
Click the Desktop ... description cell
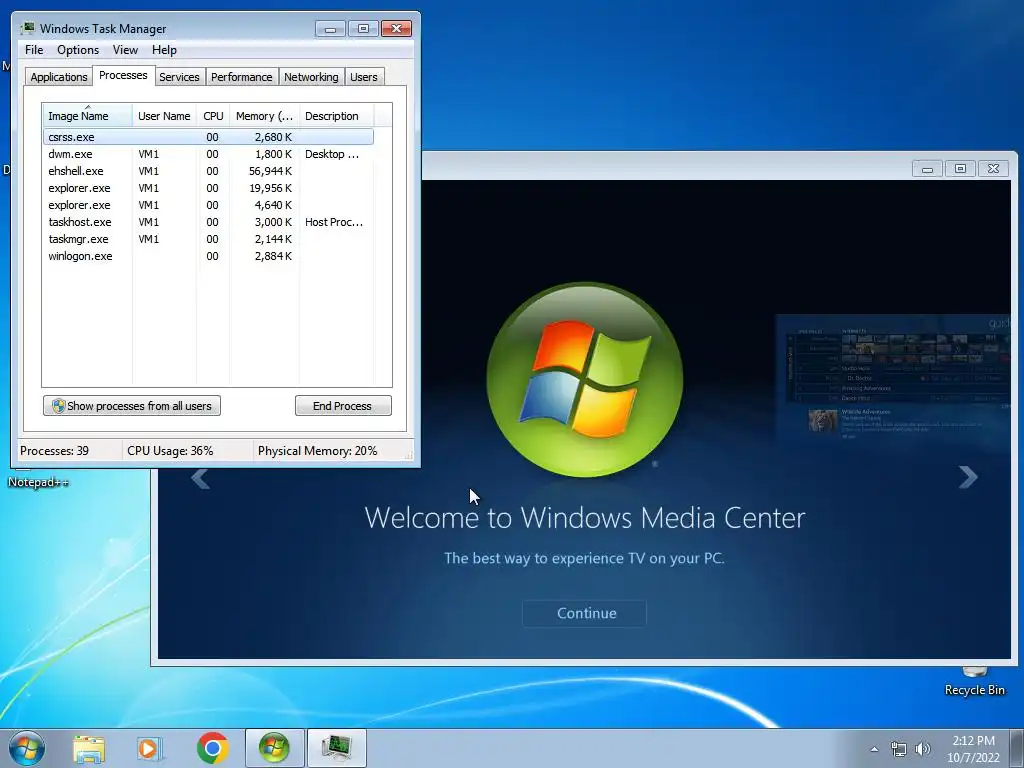(332, 154)
